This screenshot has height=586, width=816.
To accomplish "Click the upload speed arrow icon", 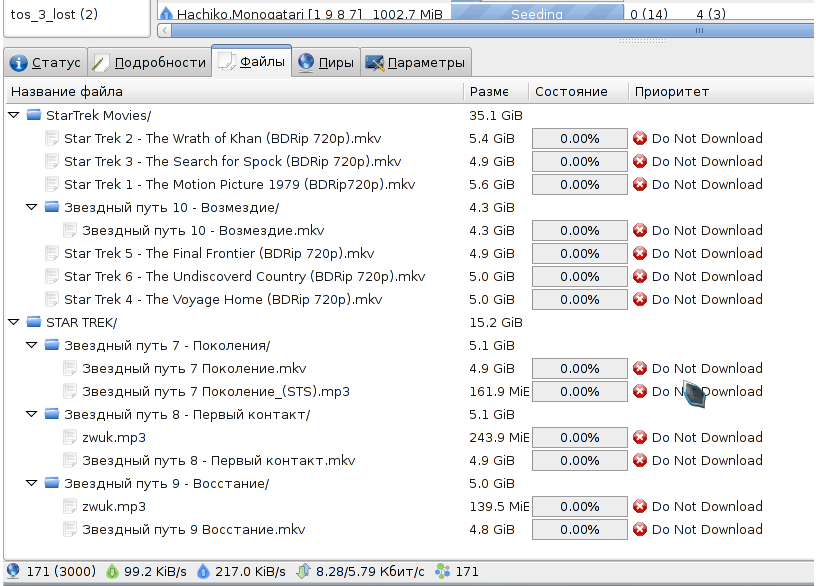I will (203, 571).
